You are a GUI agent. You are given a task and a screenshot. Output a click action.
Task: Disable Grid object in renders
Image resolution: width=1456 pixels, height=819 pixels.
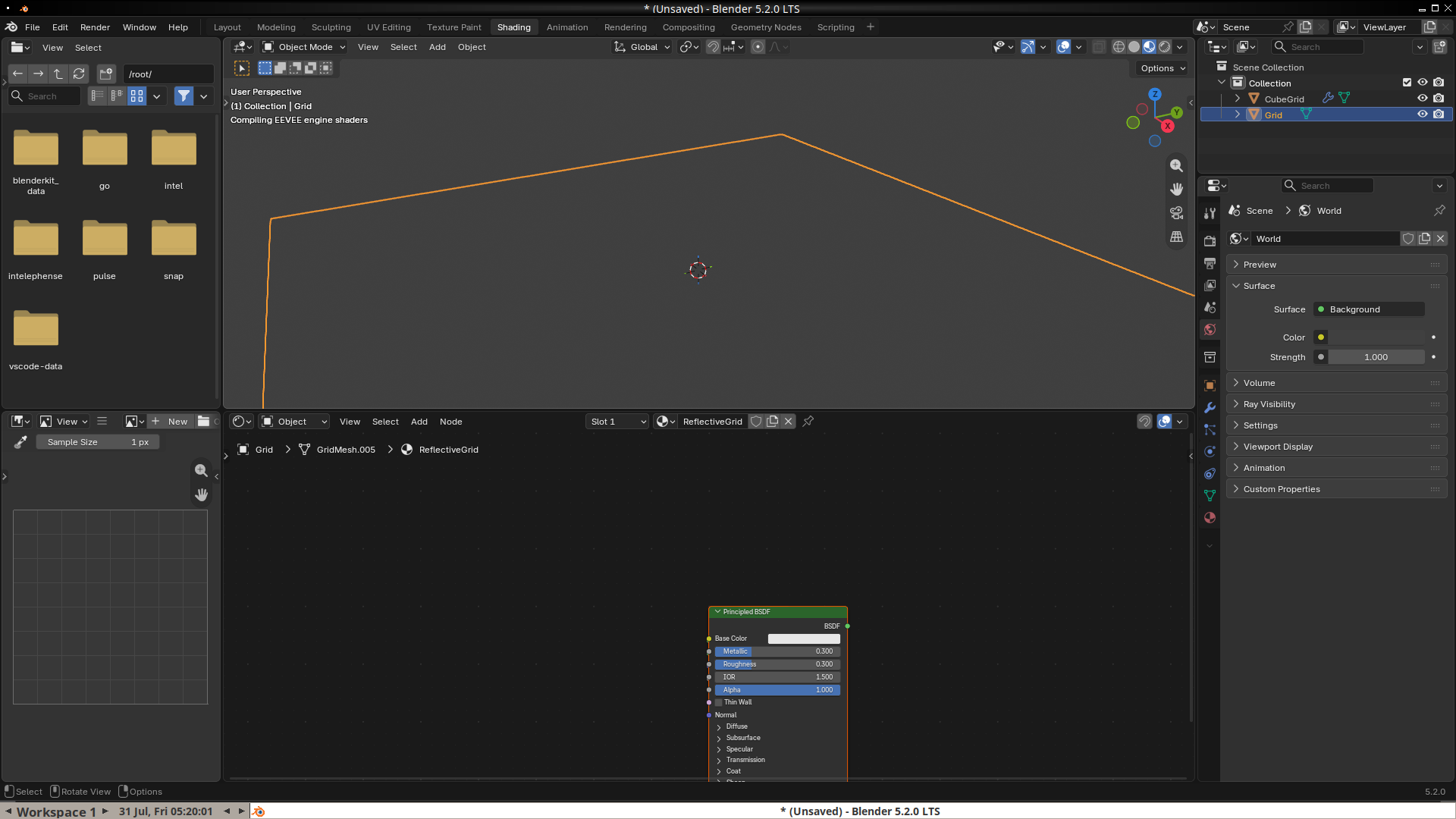pyautogui.click(x=1439, y=115)
